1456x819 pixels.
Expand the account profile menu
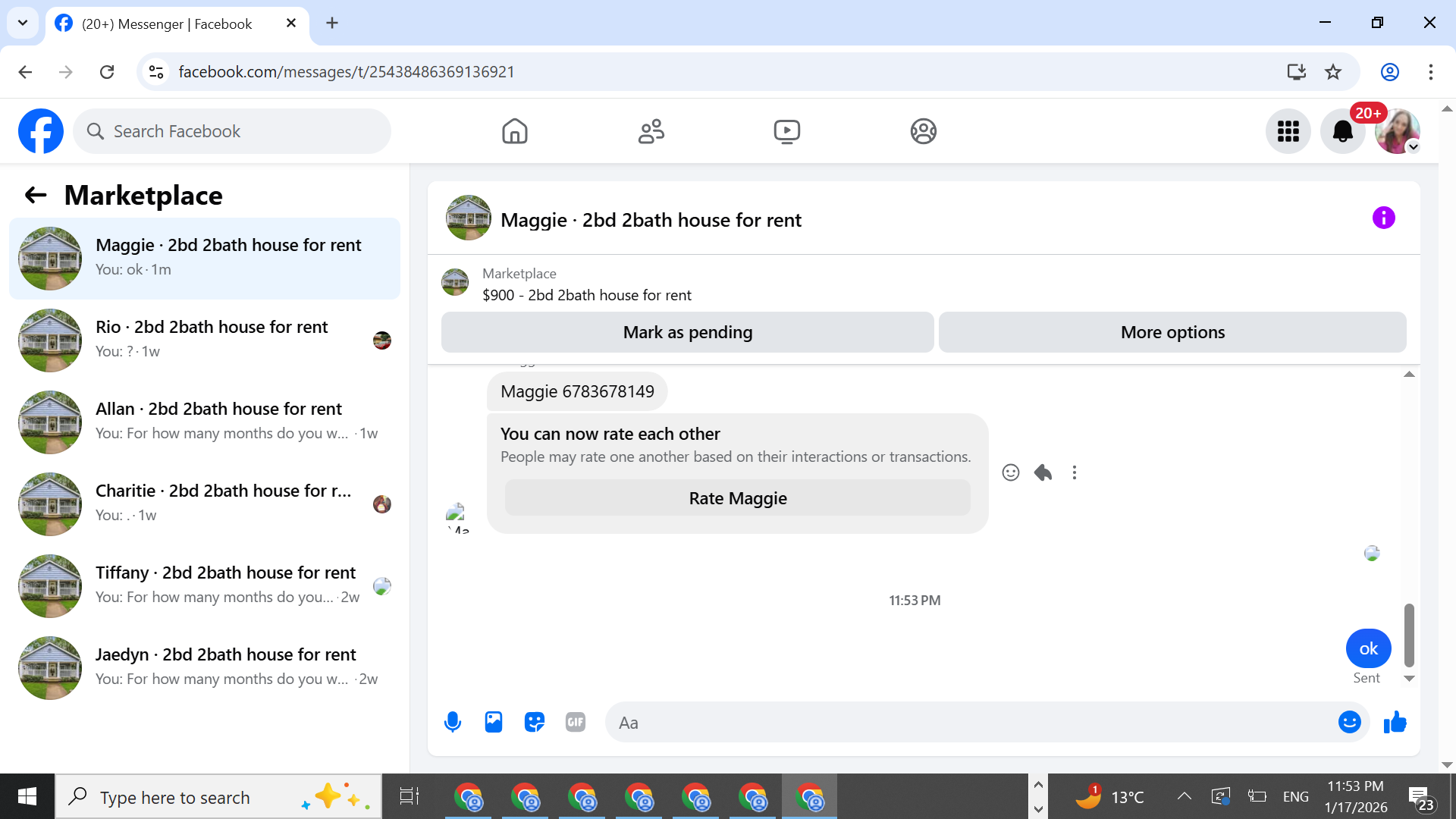pos(1398,132)
